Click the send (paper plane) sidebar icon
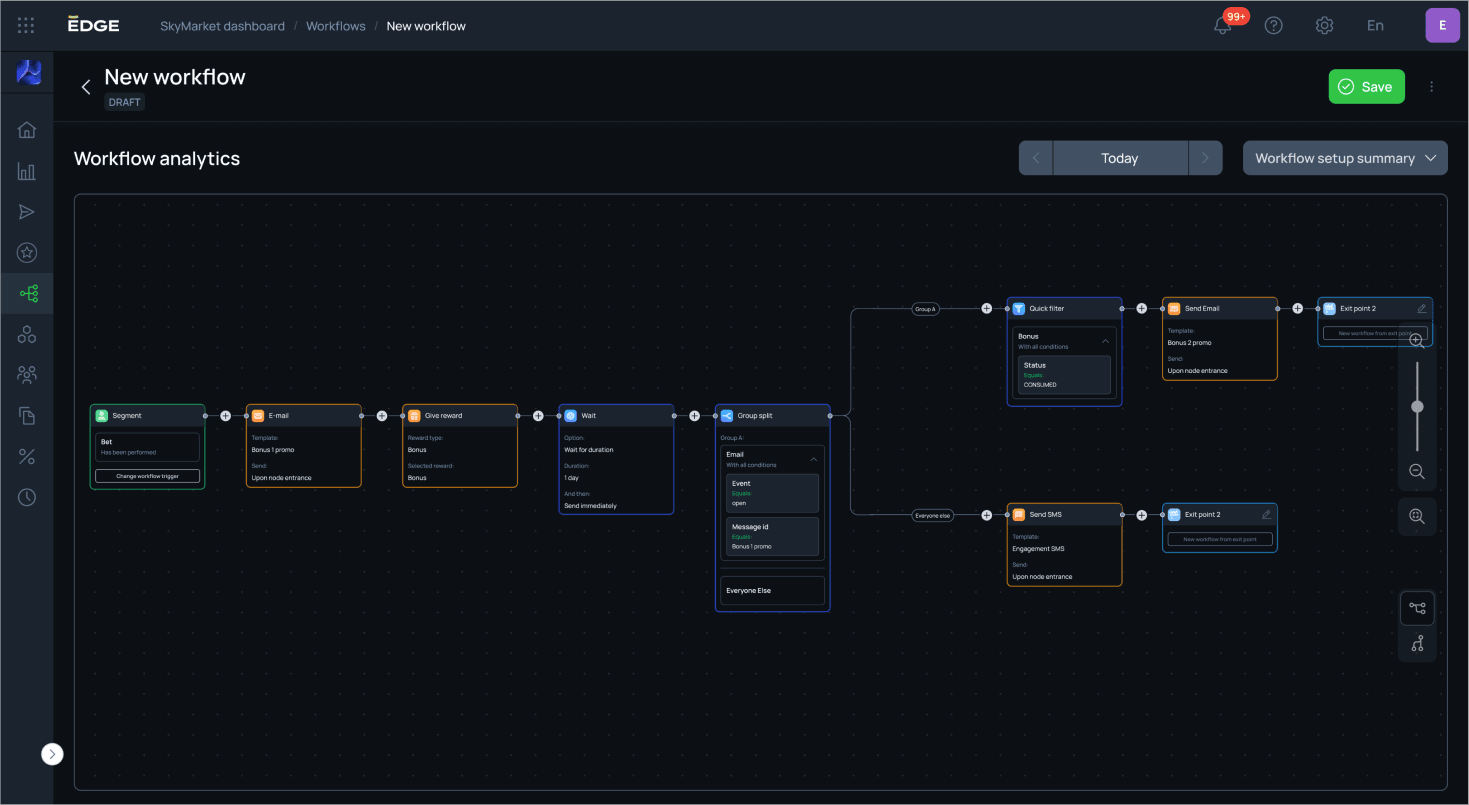 point(27,211)
